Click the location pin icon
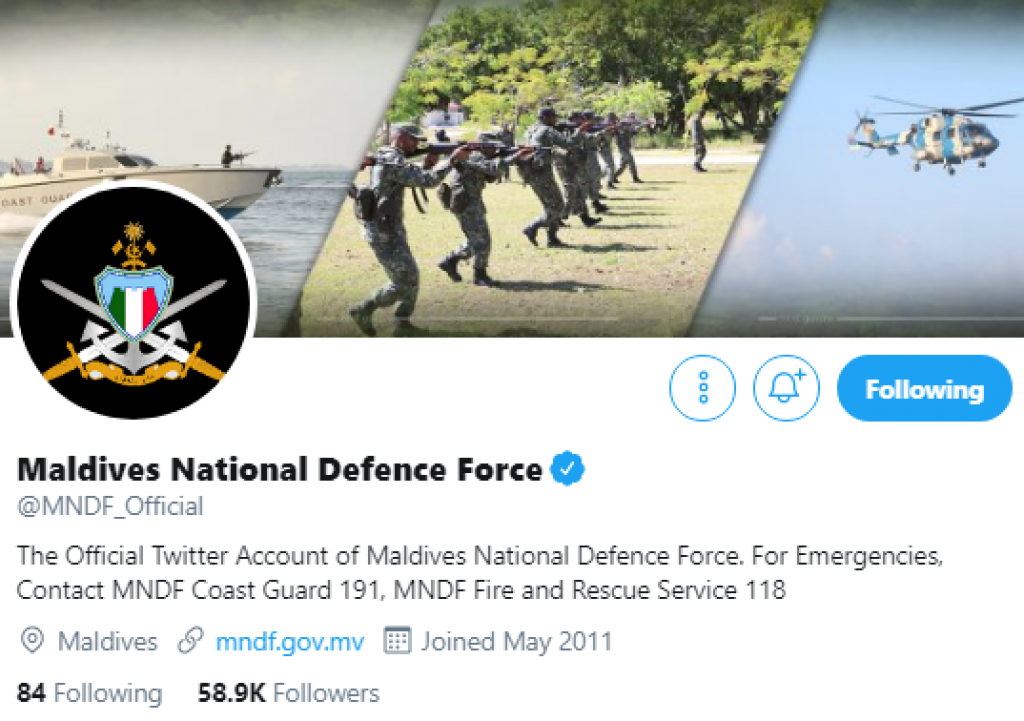This screenshot has width=1024, height=721. pos(32,641)
